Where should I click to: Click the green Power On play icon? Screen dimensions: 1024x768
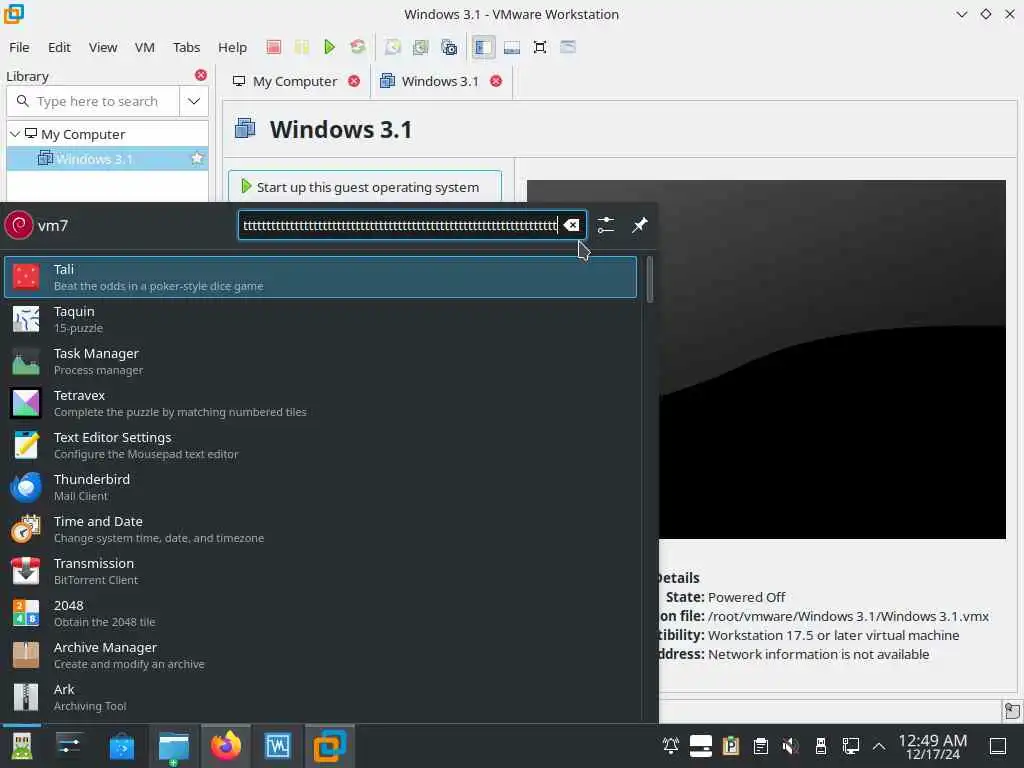point(329,47)
